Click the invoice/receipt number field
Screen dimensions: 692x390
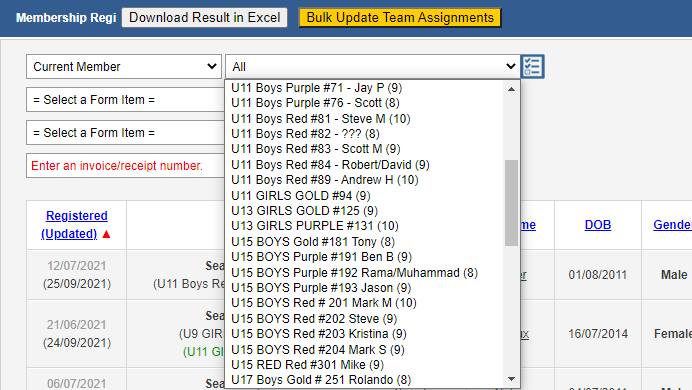coord(125,166)
